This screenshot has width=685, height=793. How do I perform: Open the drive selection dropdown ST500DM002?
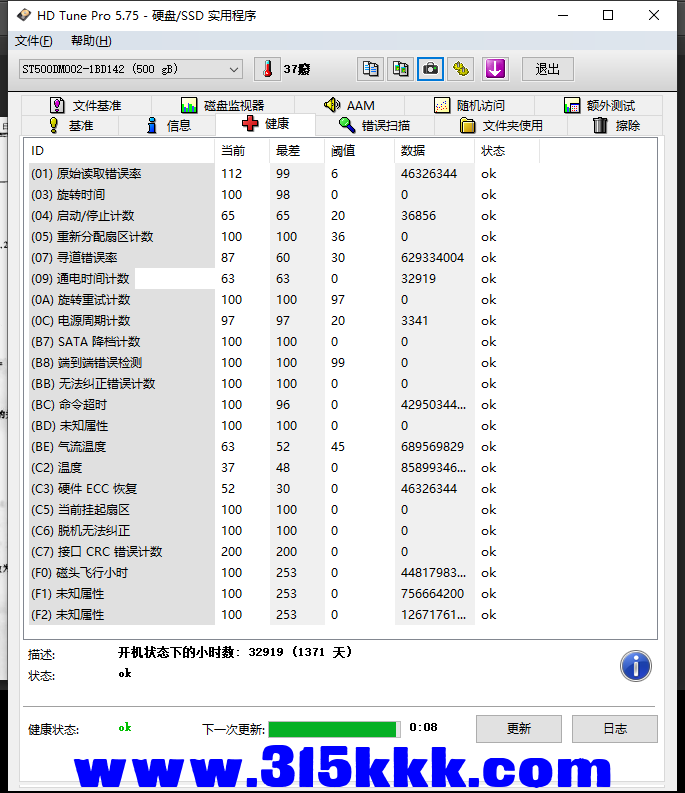tap(131, 69)
